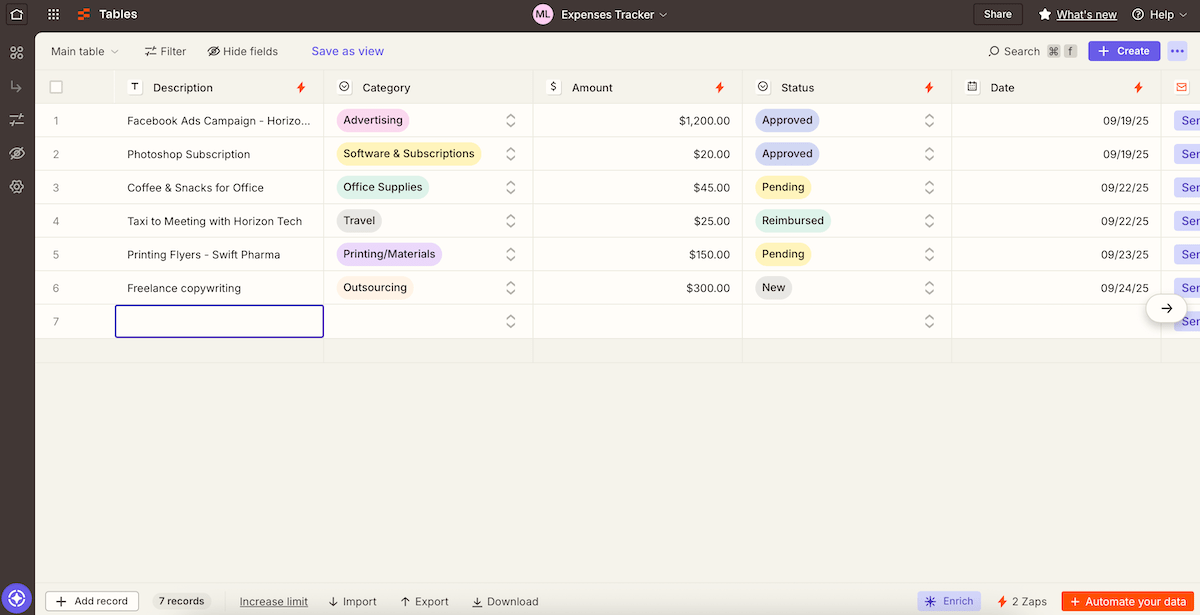Check the select-all checkbox above the rows
1200x615 pixels.
coord(56,88)
